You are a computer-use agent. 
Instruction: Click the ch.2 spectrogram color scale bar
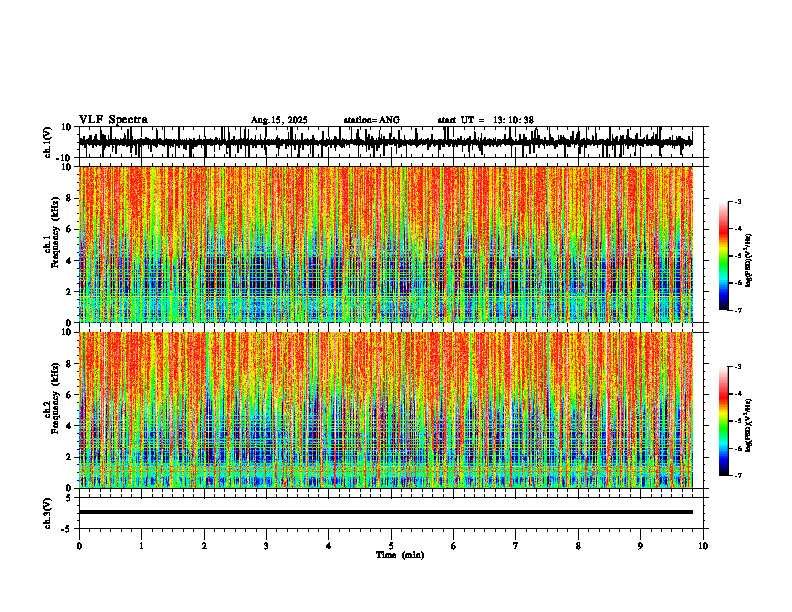pos(724,421)
